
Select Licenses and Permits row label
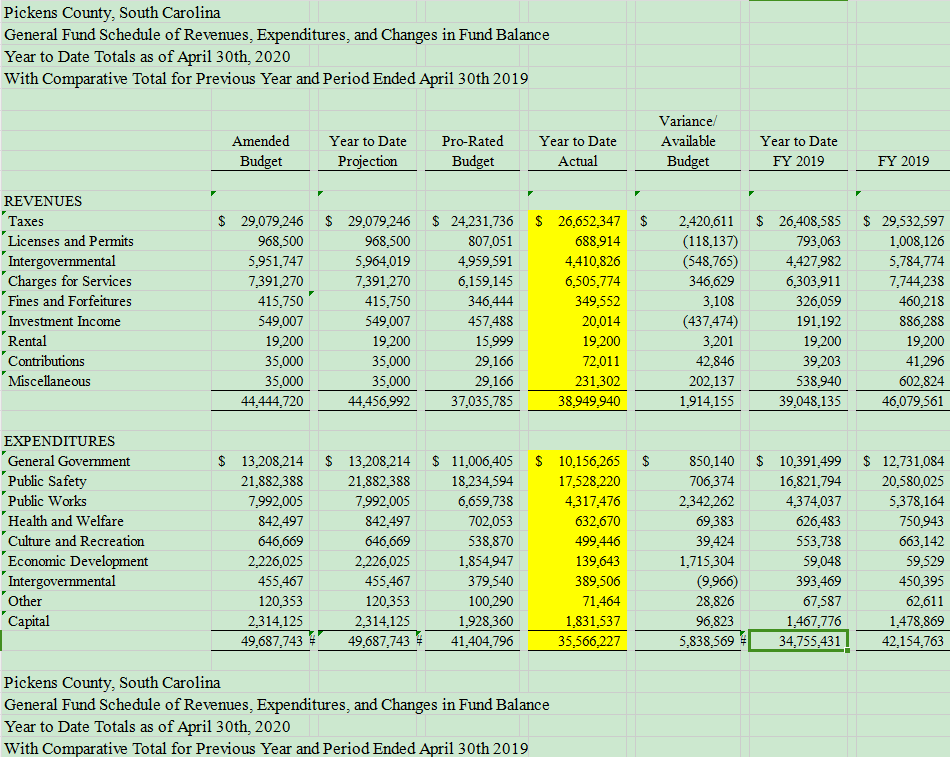(x=70, y=241)
